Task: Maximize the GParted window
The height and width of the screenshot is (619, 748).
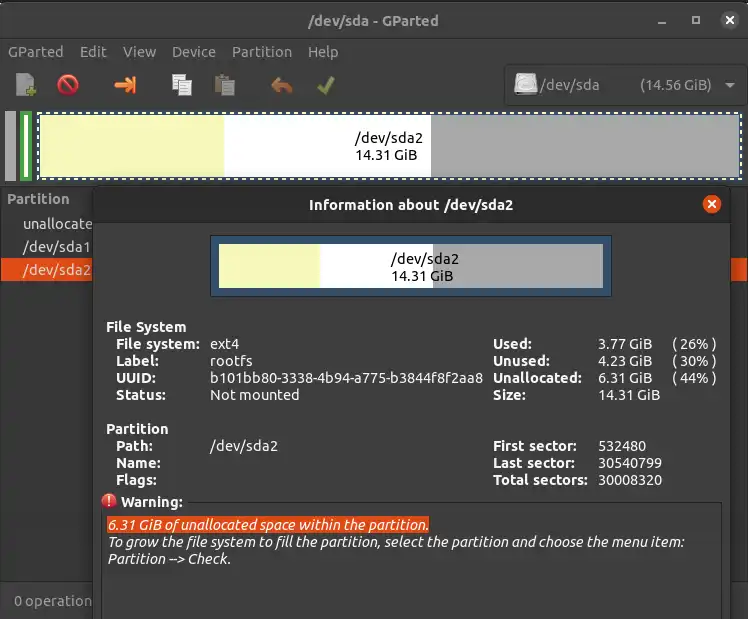Action: click(696, 20)
